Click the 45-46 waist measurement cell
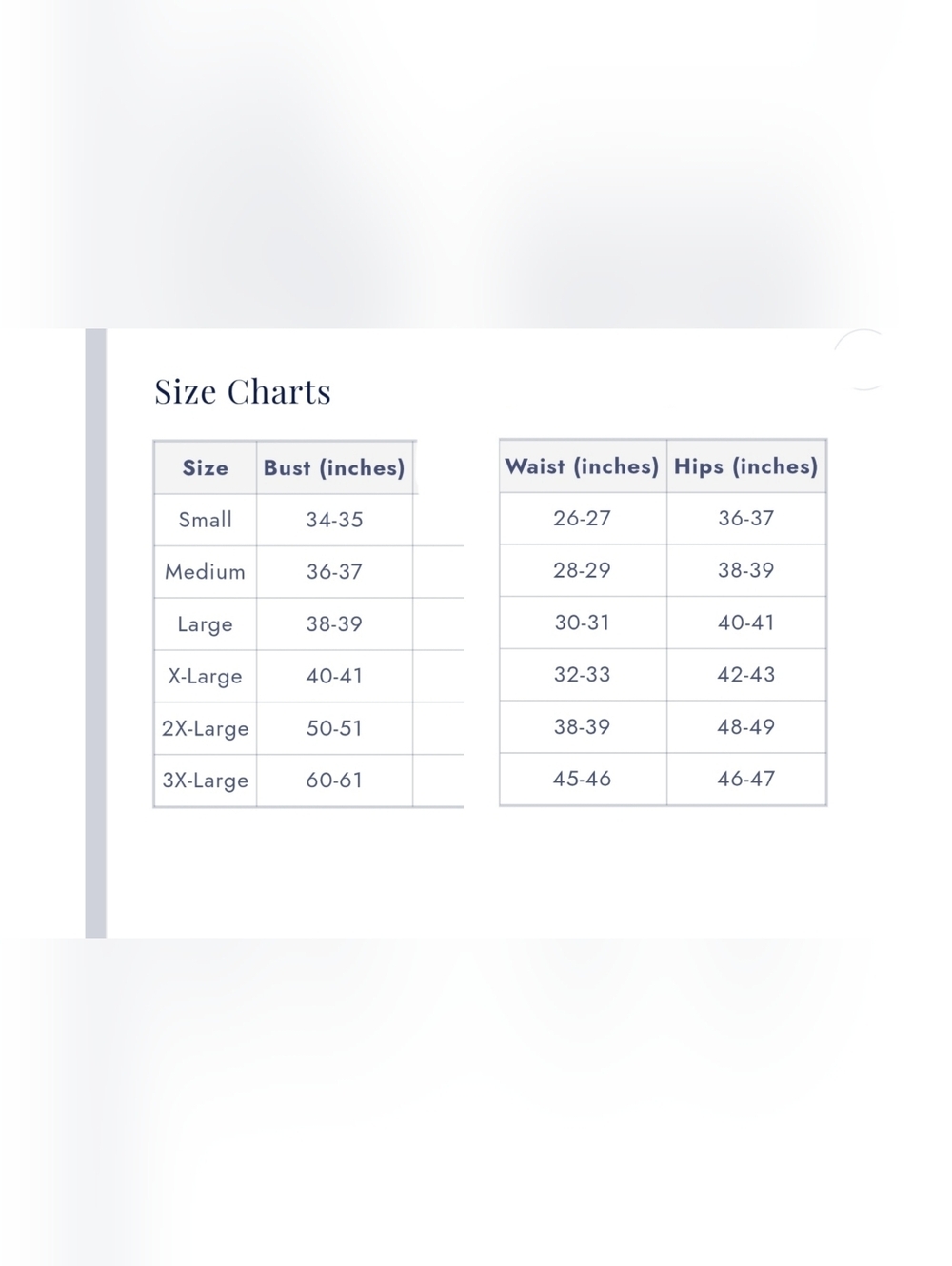Viewport: 952px width, 1266px height. (x=583, y=779)
